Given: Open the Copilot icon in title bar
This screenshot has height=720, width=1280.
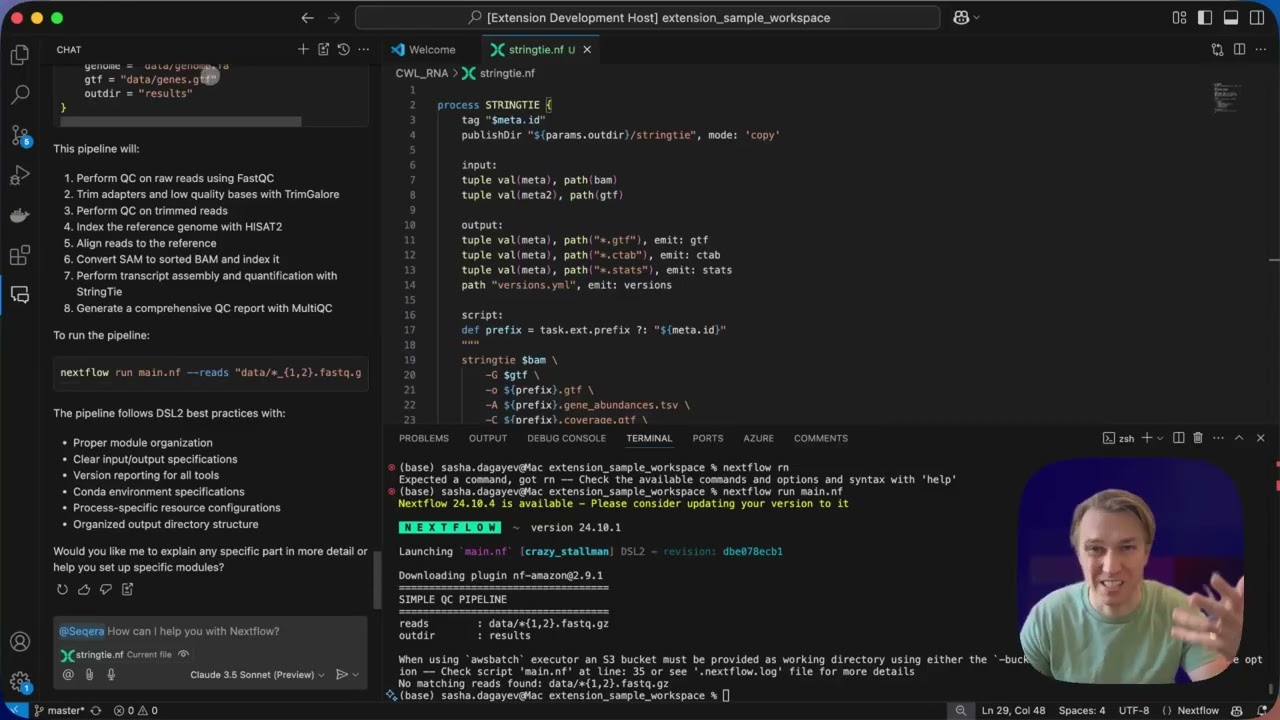Looking at the screenshot, I should point(961,18).
